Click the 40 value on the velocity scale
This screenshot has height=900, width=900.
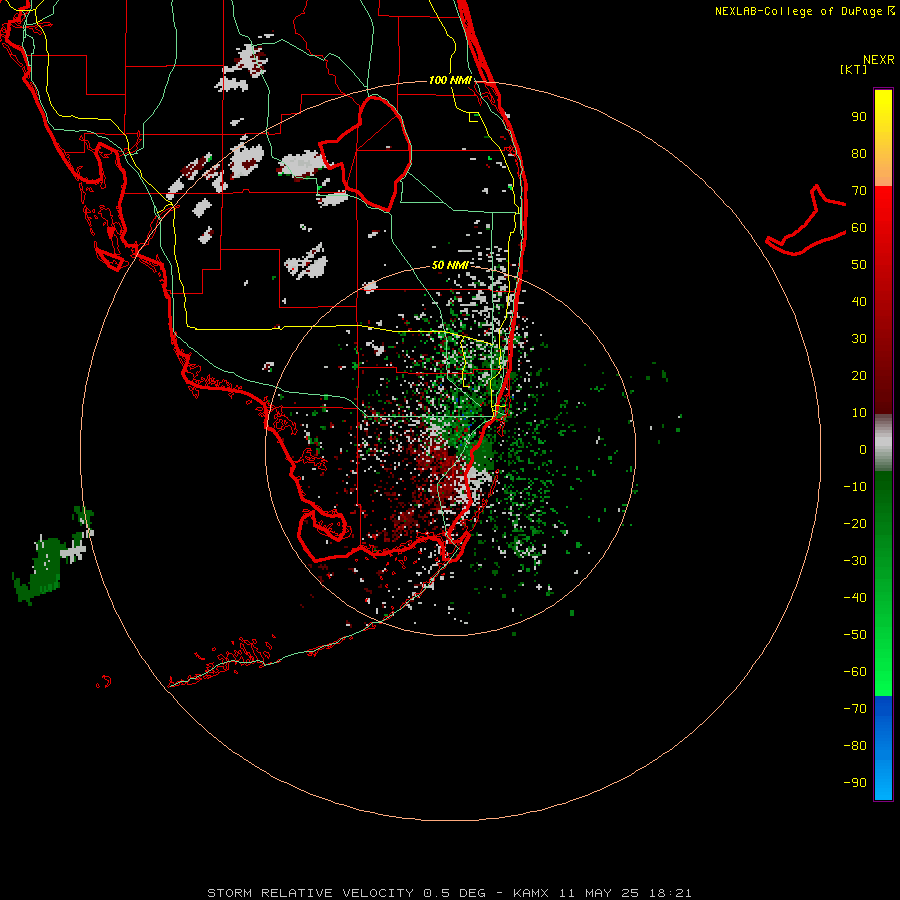click(859, 302)
